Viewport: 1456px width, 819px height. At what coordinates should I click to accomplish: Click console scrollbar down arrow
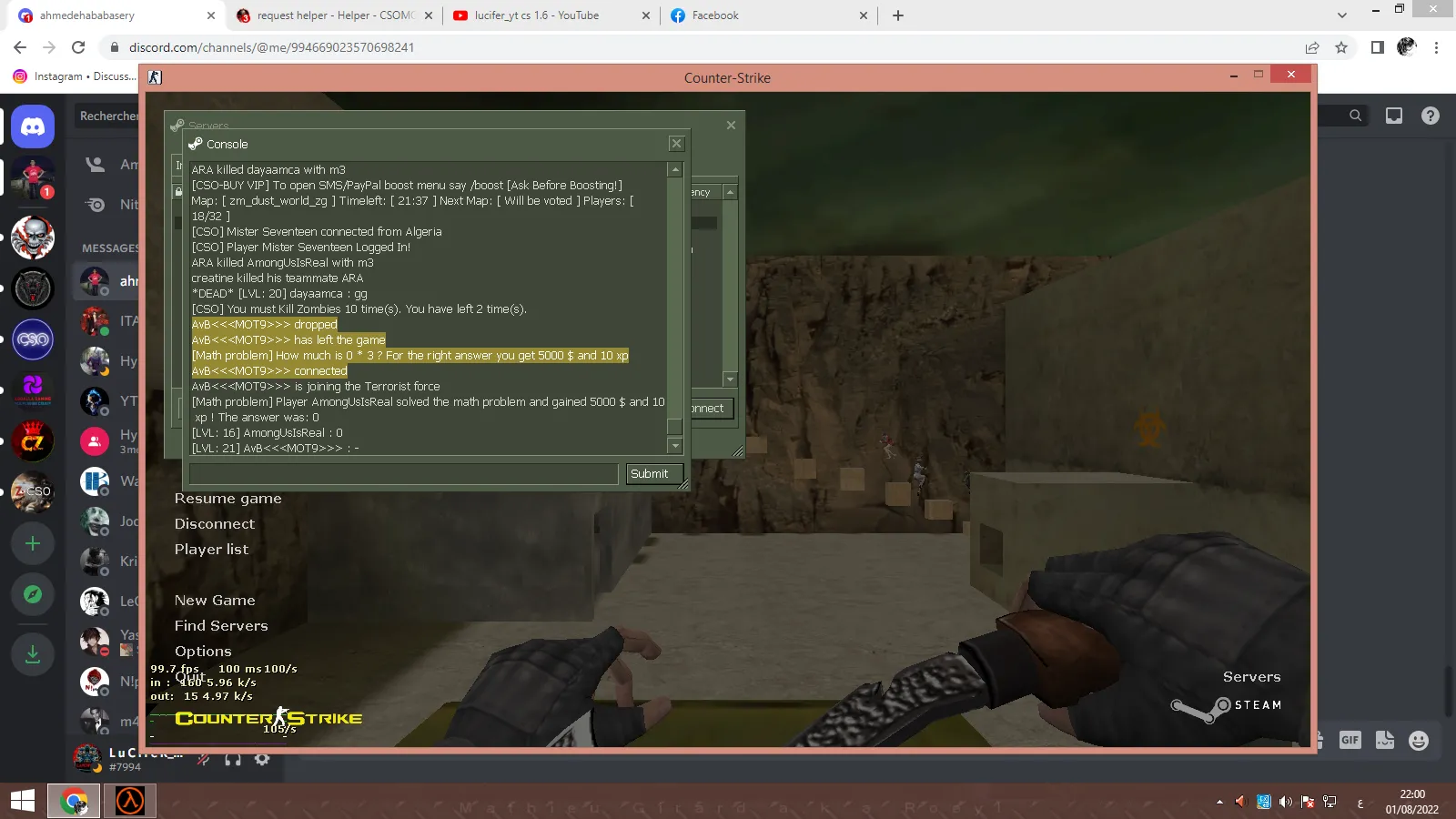tap(675, 446)
